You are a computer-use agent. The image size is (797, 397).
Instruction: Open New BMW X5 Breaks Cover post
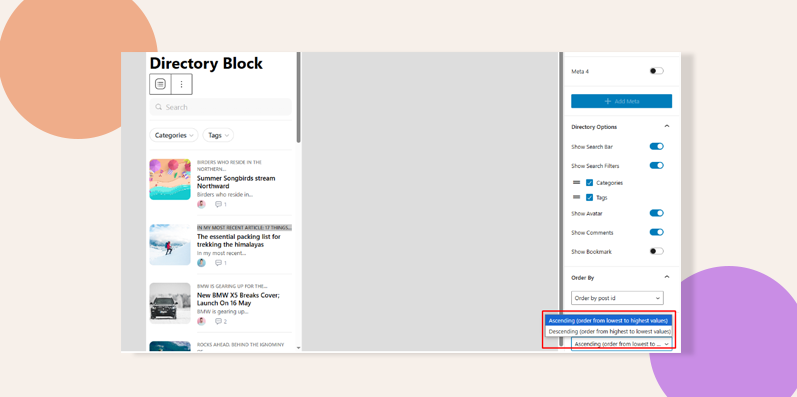[x=238, y=299]
